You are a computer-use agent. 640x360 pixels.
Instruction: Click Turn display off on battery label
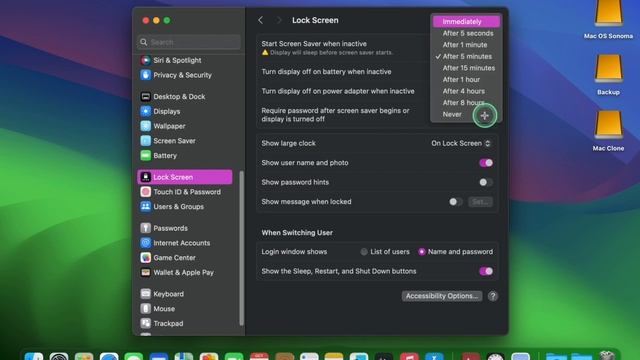326,71
